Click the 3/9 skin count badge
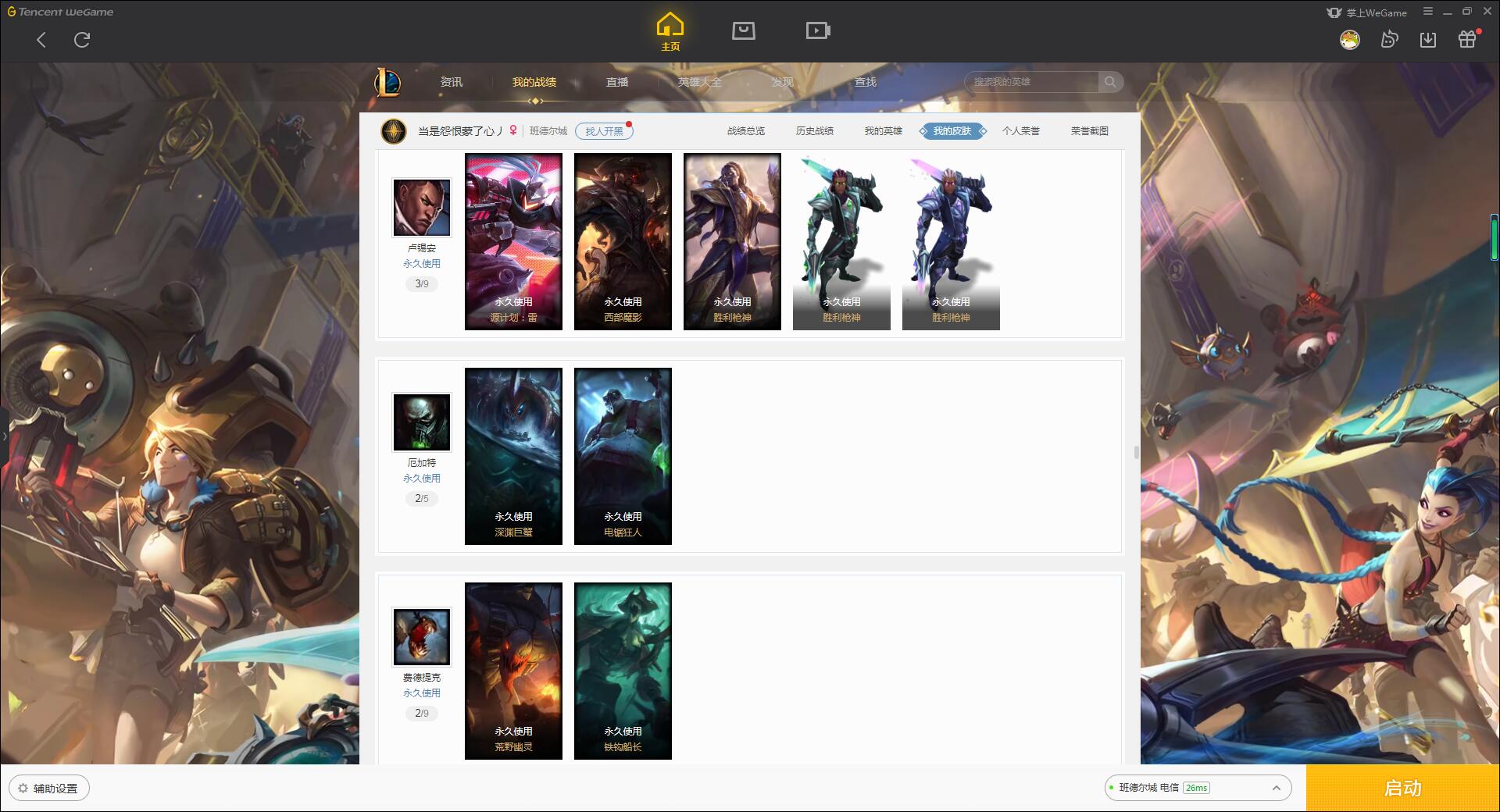 pos(422,284)
